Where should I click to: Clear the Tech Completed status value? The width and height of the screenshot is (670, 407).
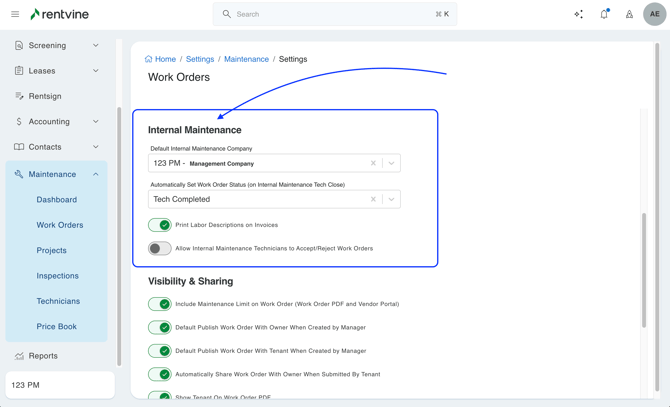373,199
